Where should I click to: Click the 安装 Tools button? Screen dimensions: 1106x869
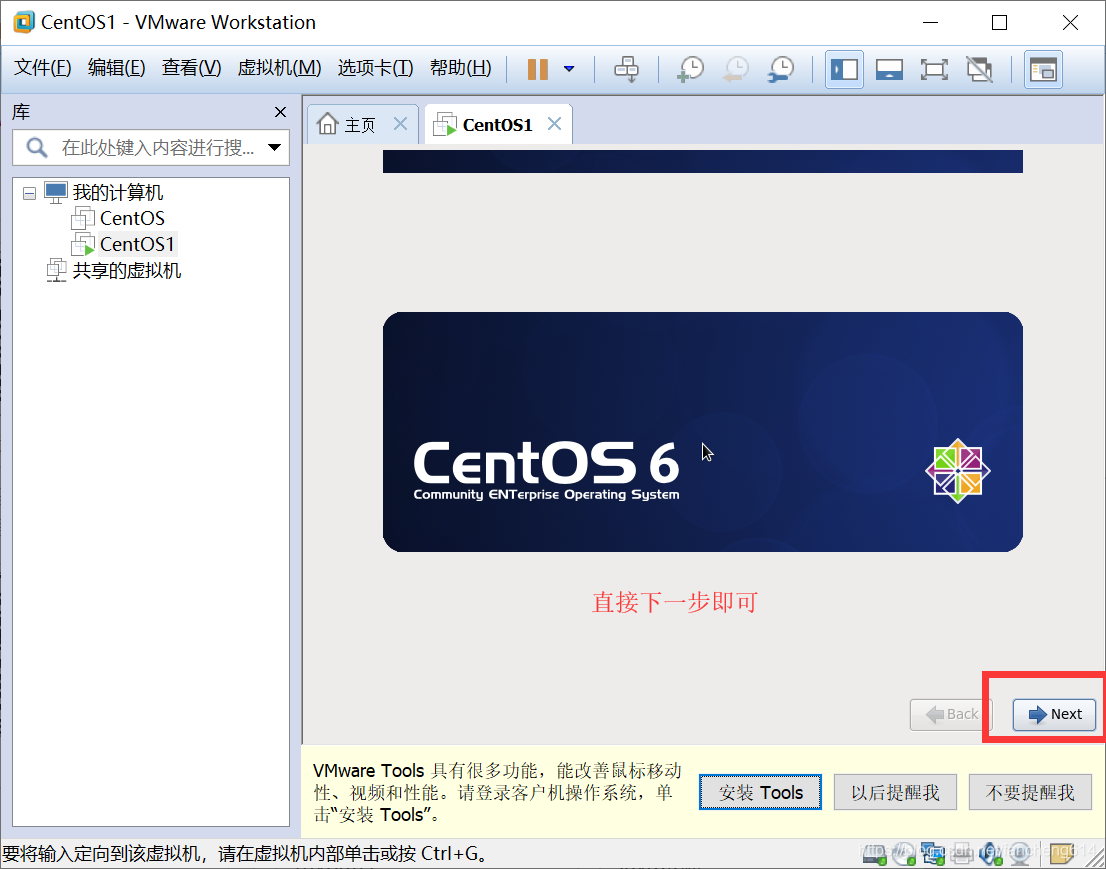click(760, 792)
